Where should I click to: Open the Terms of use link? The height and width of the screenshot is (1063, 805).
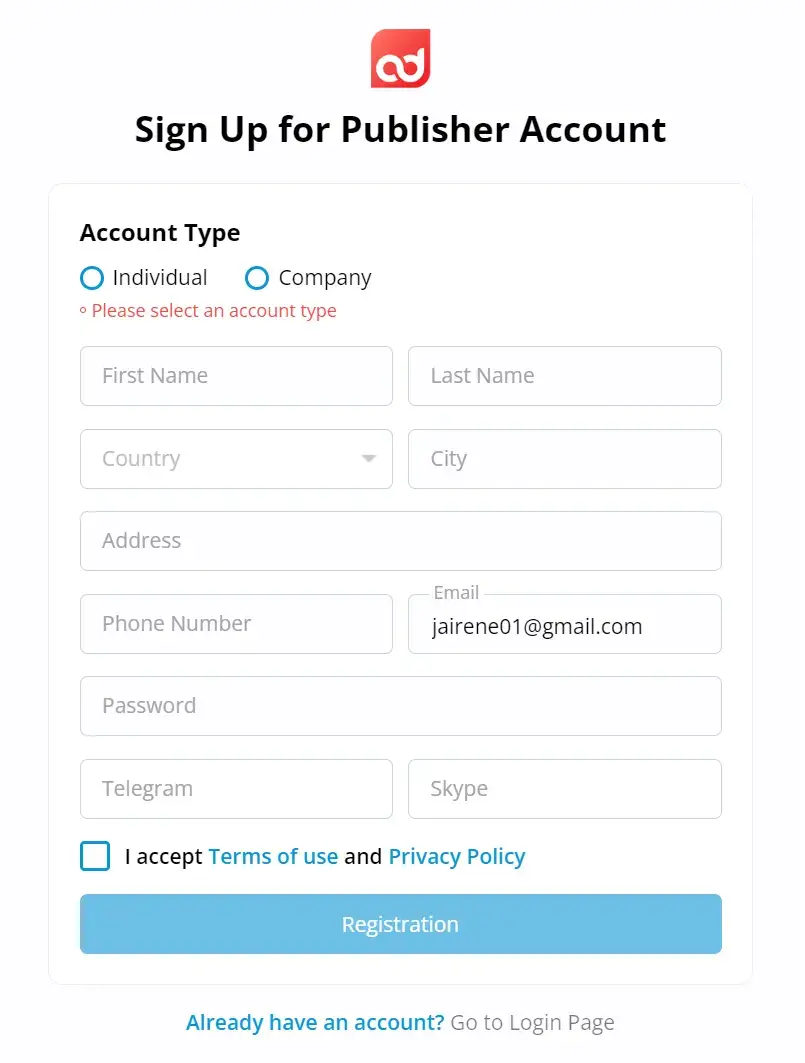pos(273,856)
